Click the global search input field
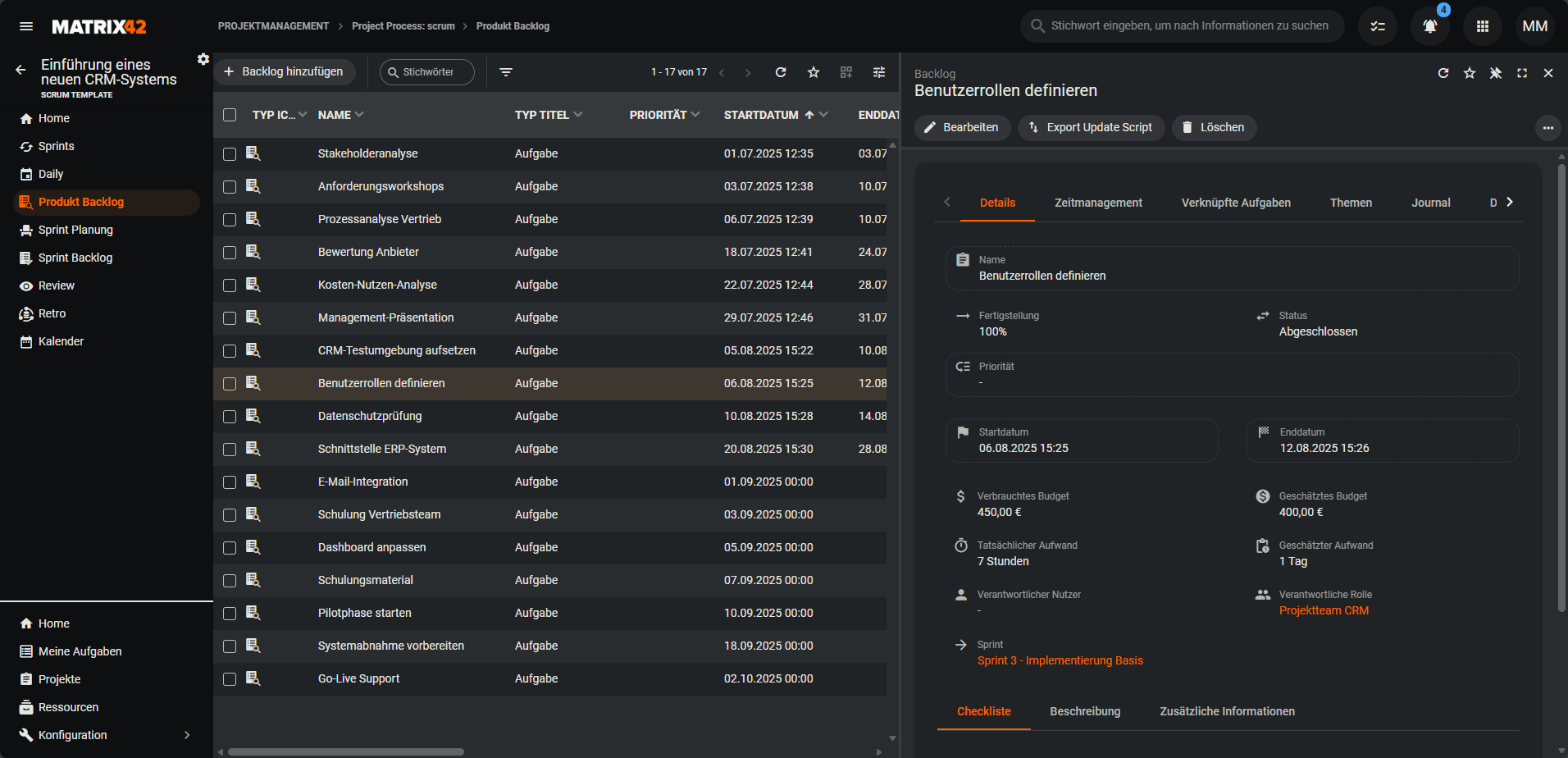The width and height of the screenshot is (1568, 758). 1189,26
